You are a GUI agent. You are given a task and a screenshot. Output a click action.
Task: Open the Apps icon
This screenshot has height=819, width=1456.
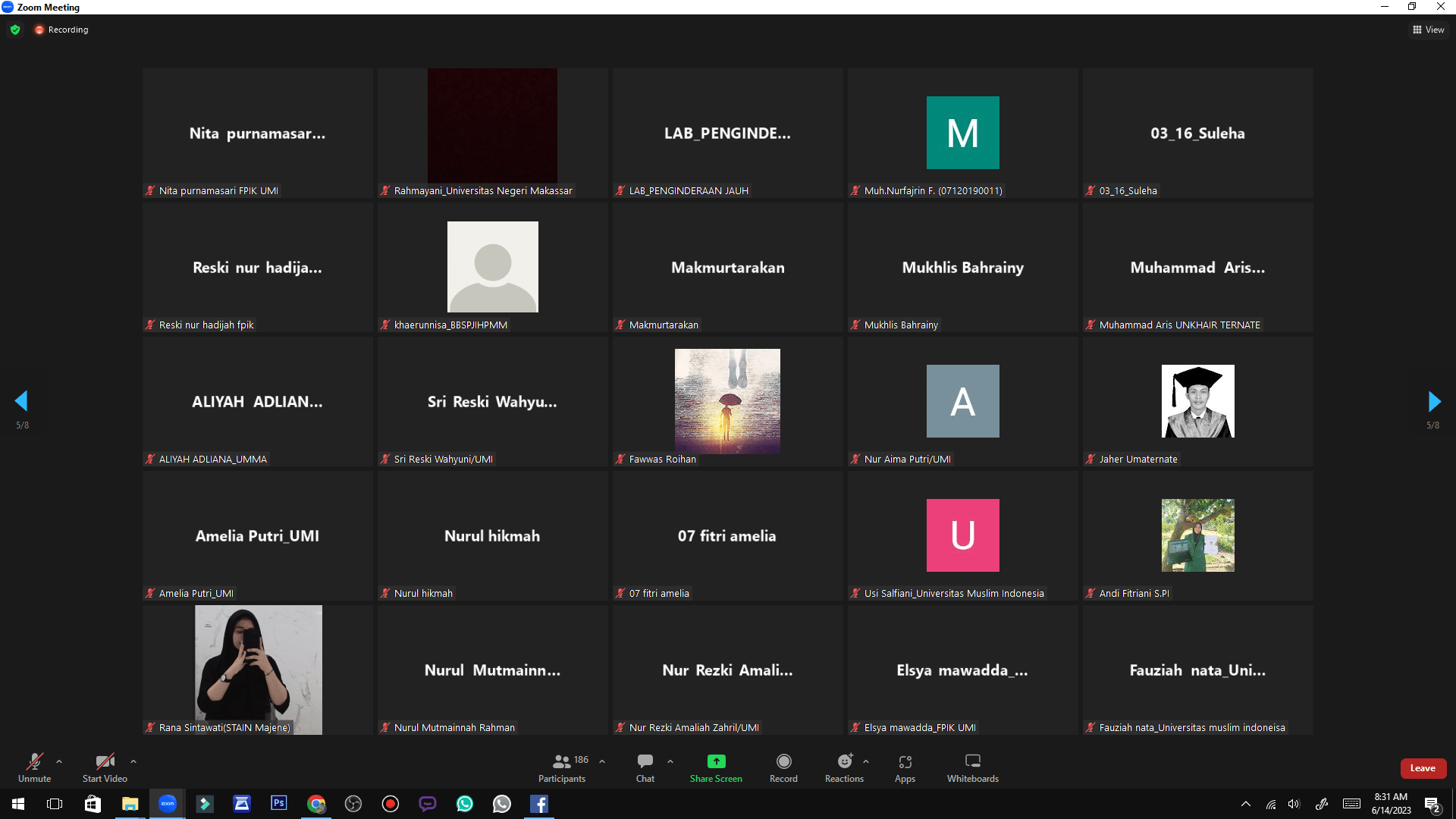905,761
